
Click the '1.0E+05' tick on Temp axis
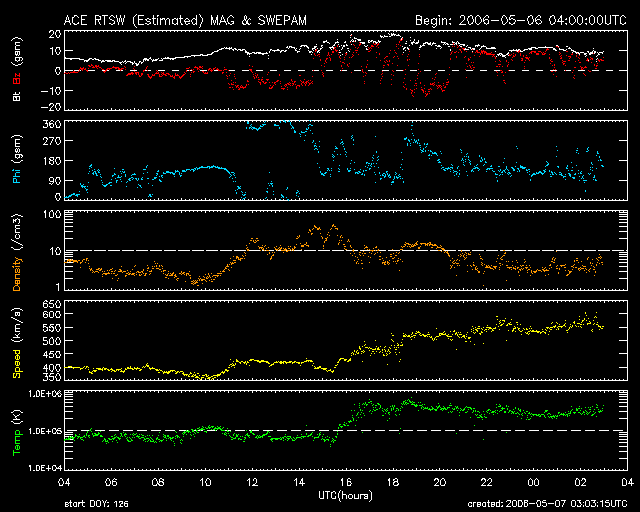coord(45,431)
